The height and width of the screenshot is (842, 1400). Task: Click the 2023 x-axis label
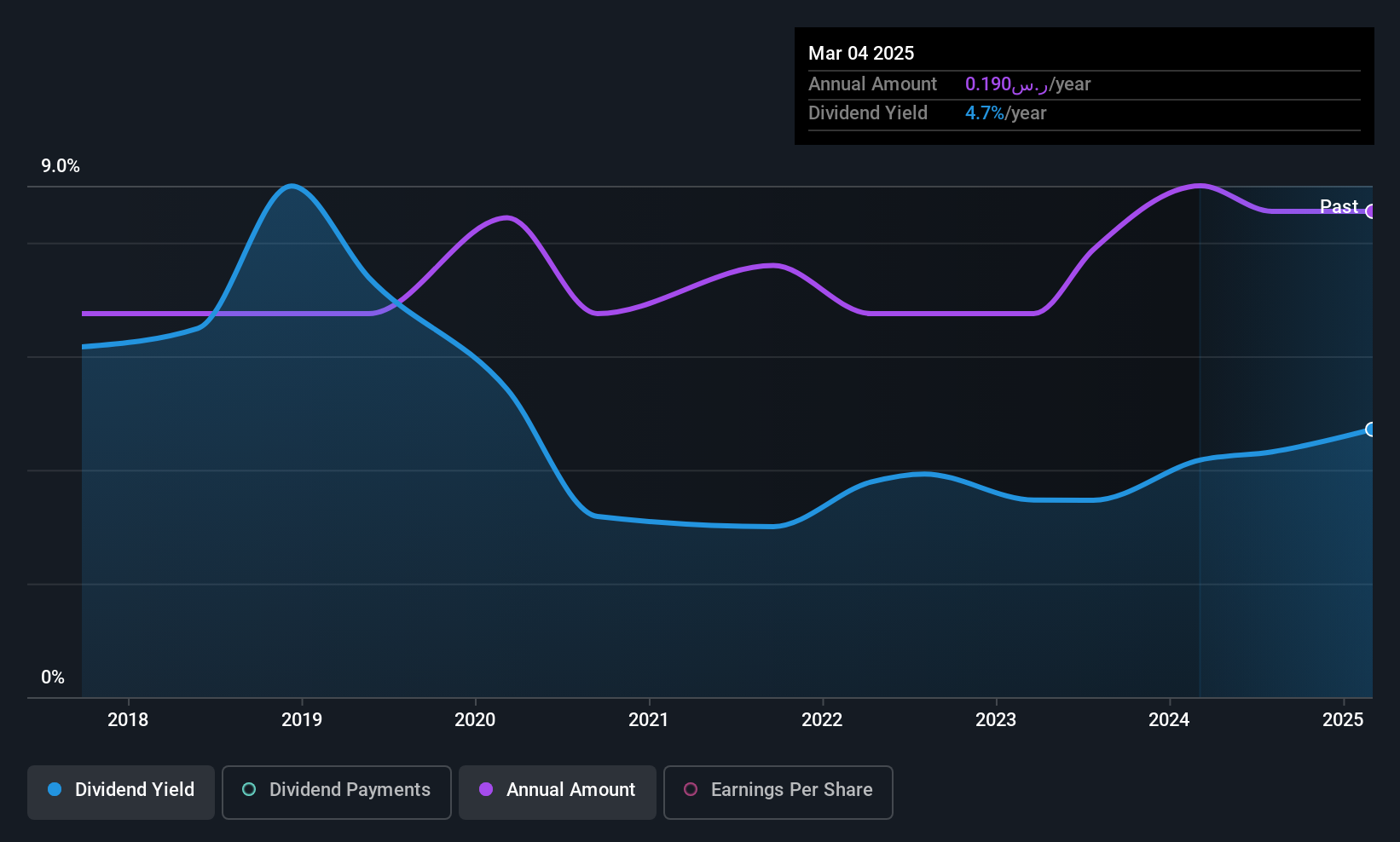996,720
